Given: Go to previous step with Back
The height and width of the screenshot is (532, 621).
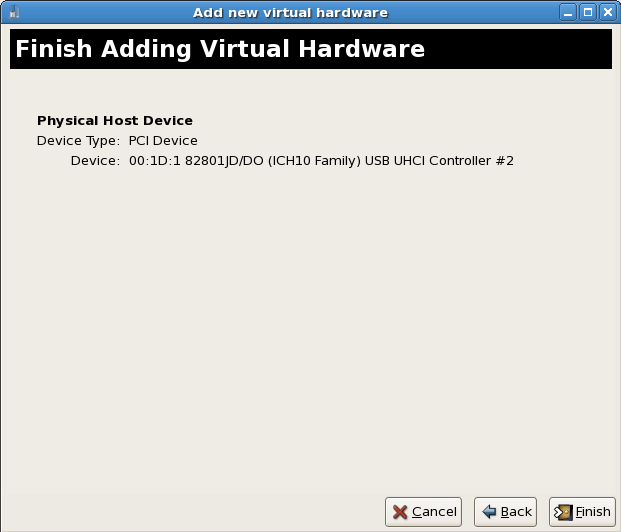Looking at the screenshot, I should tap(505, 512).
